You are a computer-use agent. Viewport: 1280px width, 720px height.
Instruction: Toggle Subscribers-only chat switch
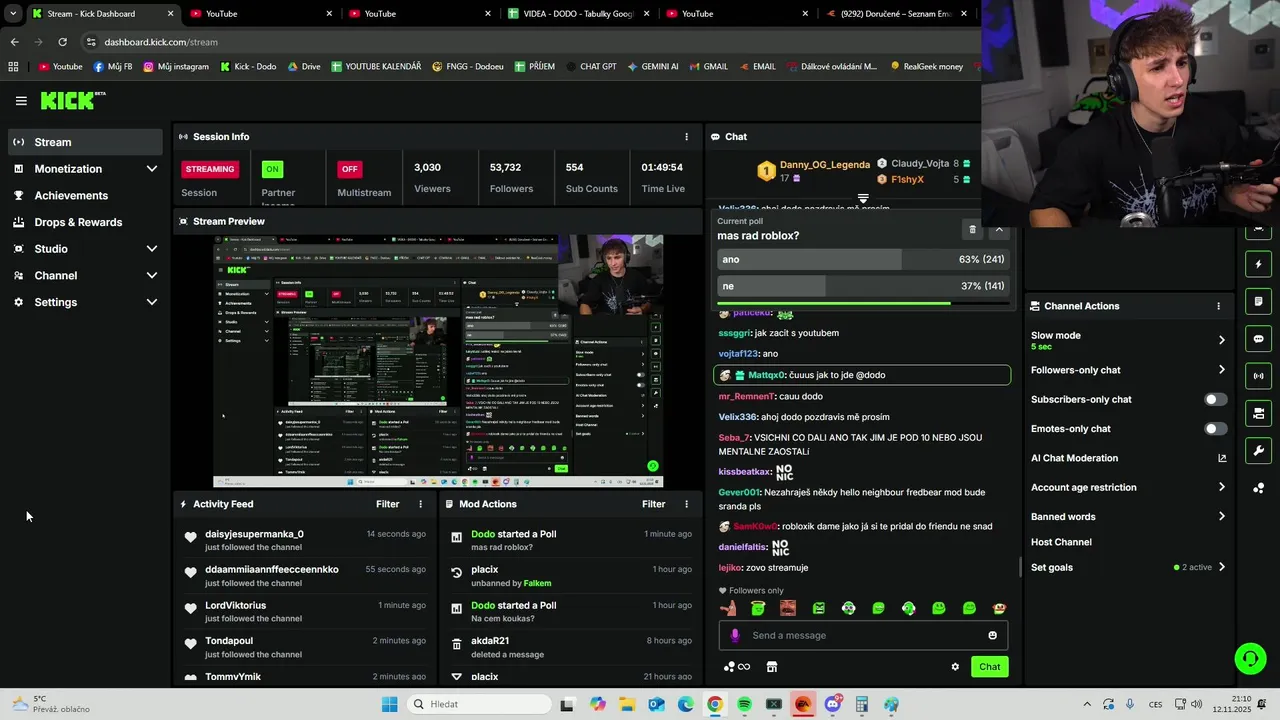1215,399
